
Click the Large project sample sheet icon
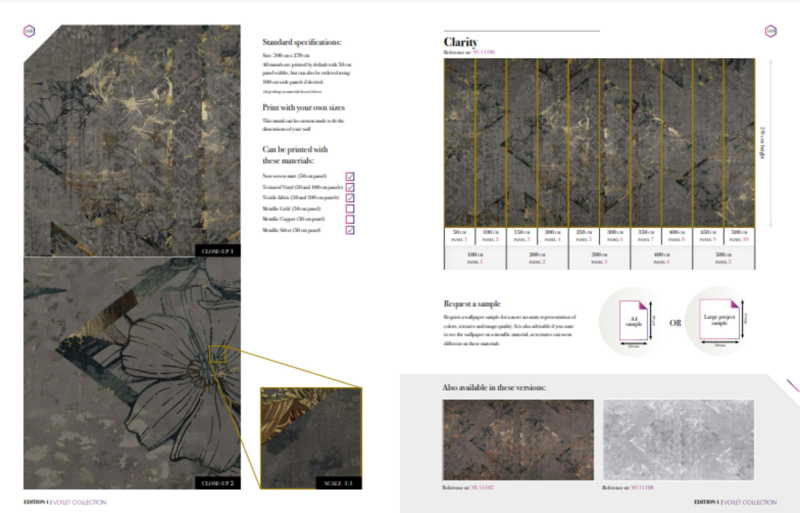pyautogui.click(x=719, y=319)
